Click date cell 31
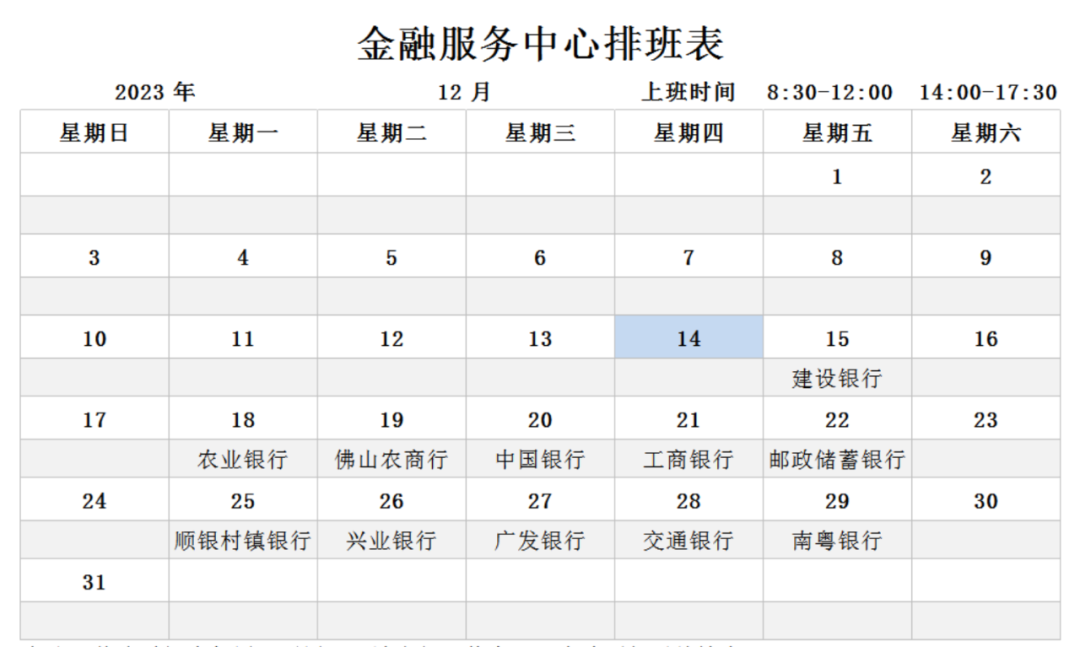 94,581
